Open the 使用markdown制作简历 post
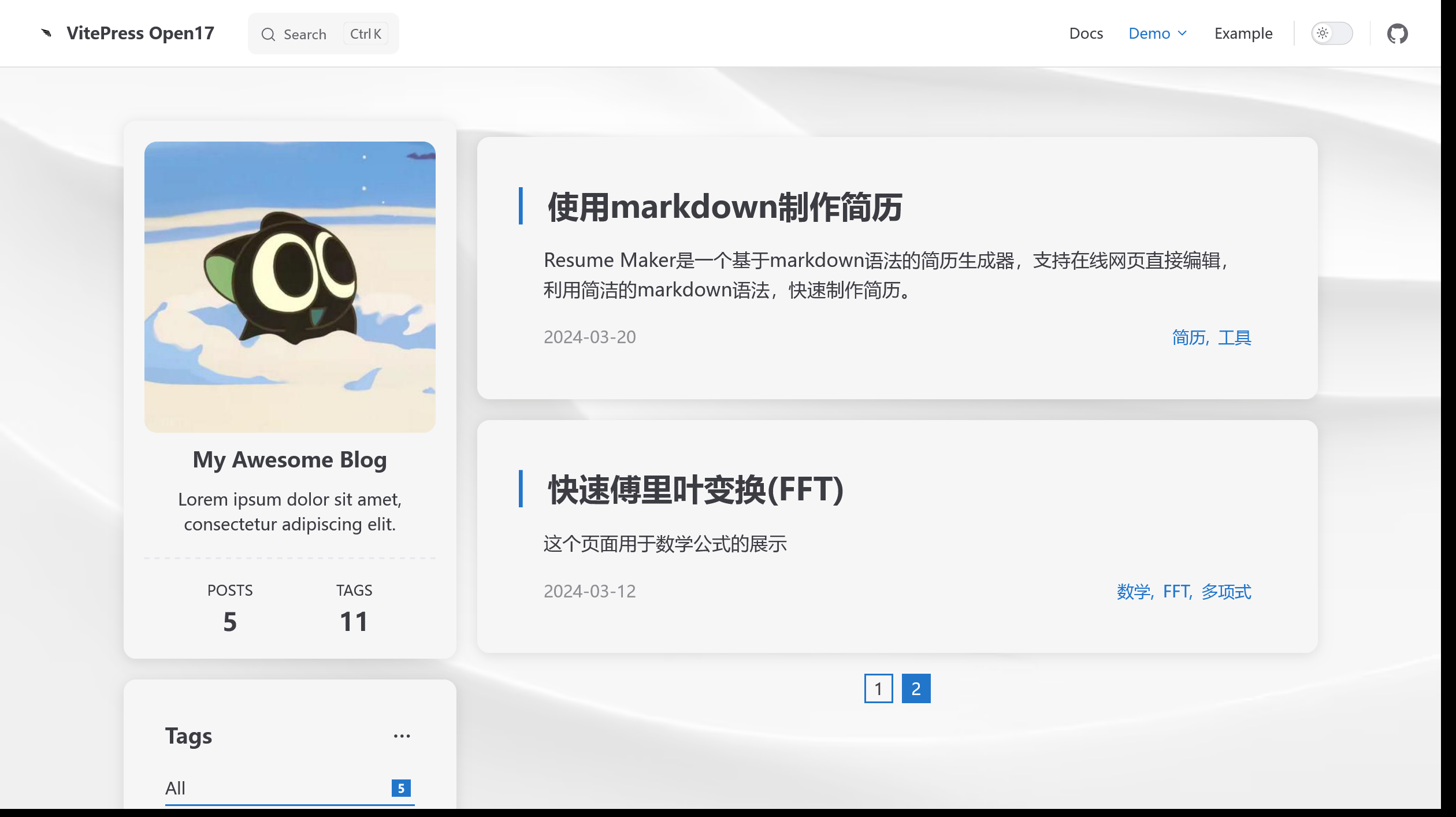 click(x=725, y=207)
